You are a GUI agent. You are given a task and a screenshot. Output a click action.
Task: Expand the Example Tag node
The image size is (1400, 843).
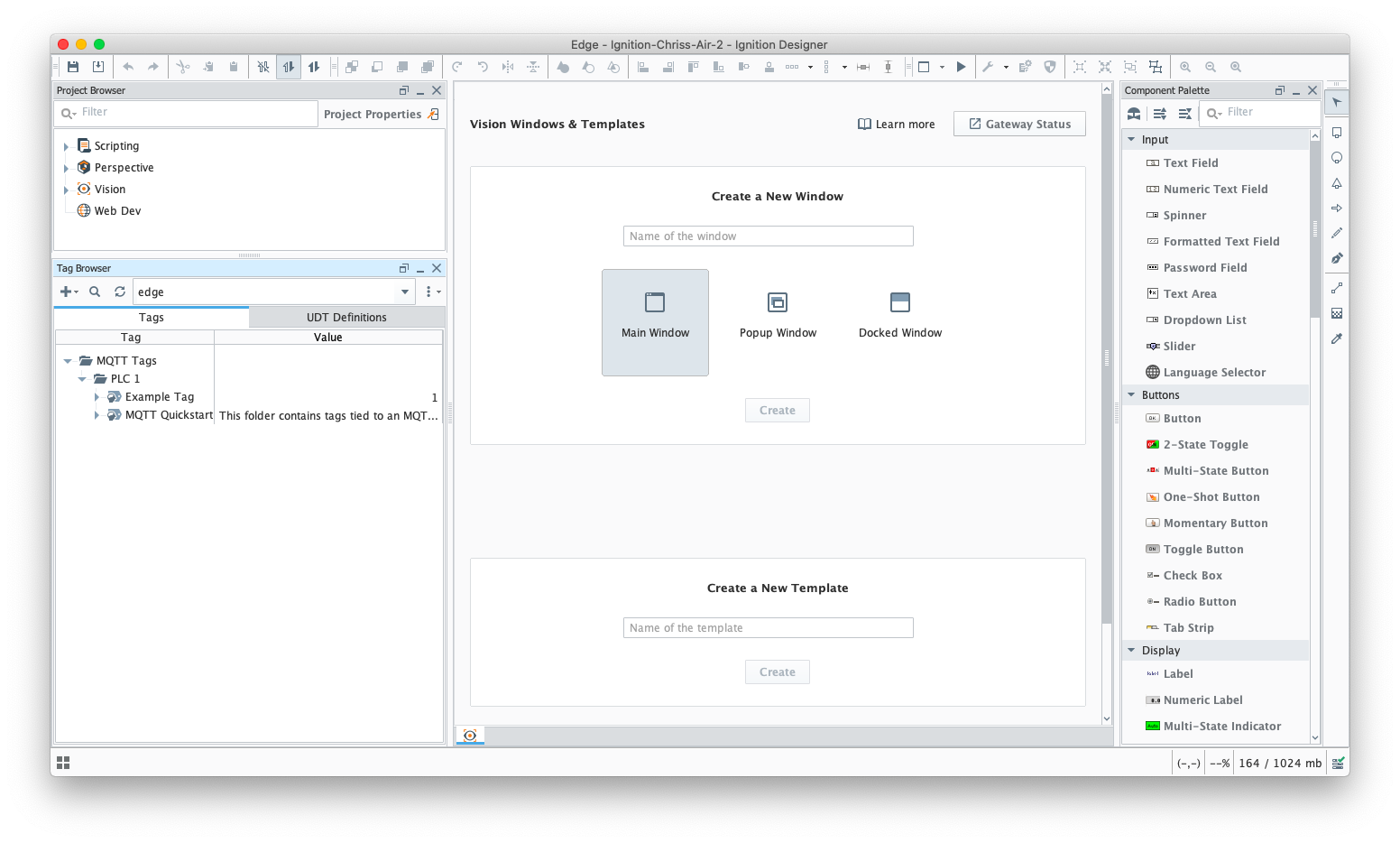(x=97, y=397)
